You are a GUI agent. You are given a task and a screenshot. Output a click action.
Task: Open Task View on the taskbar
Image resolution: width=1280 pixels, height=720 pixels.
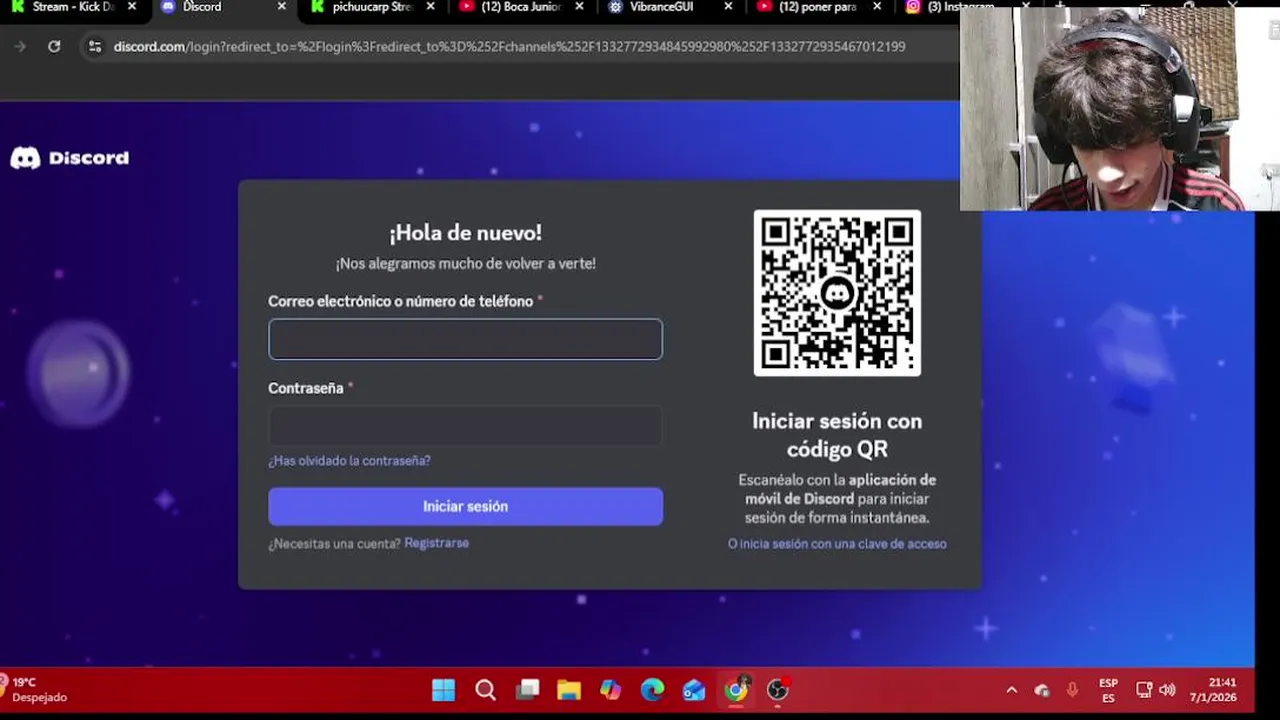pos(527,689)
